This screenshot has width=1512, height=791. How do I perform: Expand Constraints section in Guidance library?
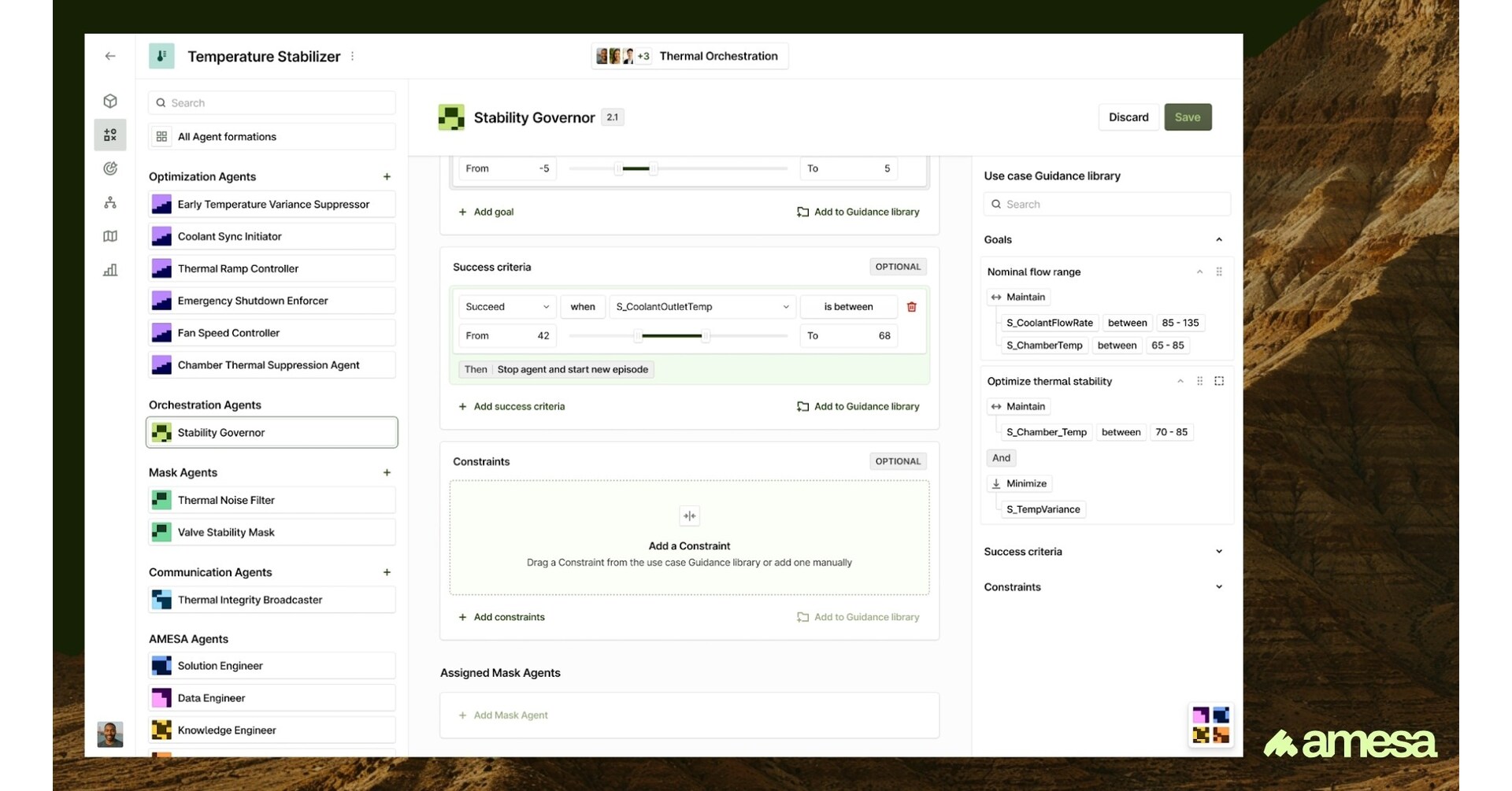click(1218, 587)
